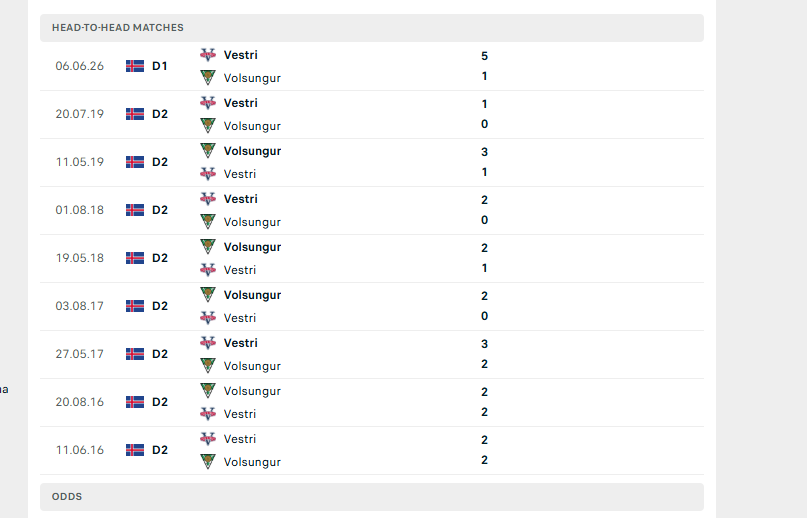Click Volsungur crest in 11.06.16 match
The height and width of the screenshot is (518, 807).
click(x=208, y=462)
